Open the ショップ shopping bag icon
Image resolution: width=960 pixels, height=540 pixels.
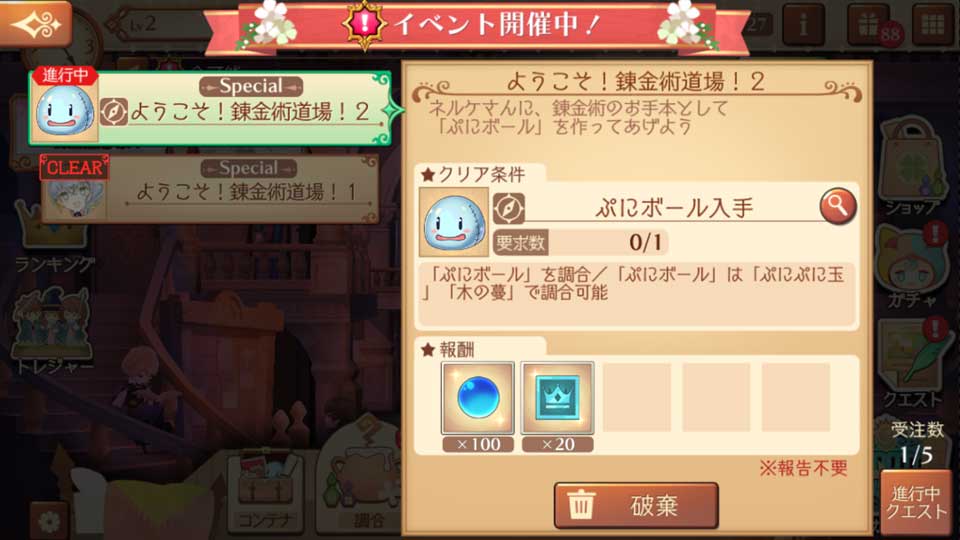912,167
